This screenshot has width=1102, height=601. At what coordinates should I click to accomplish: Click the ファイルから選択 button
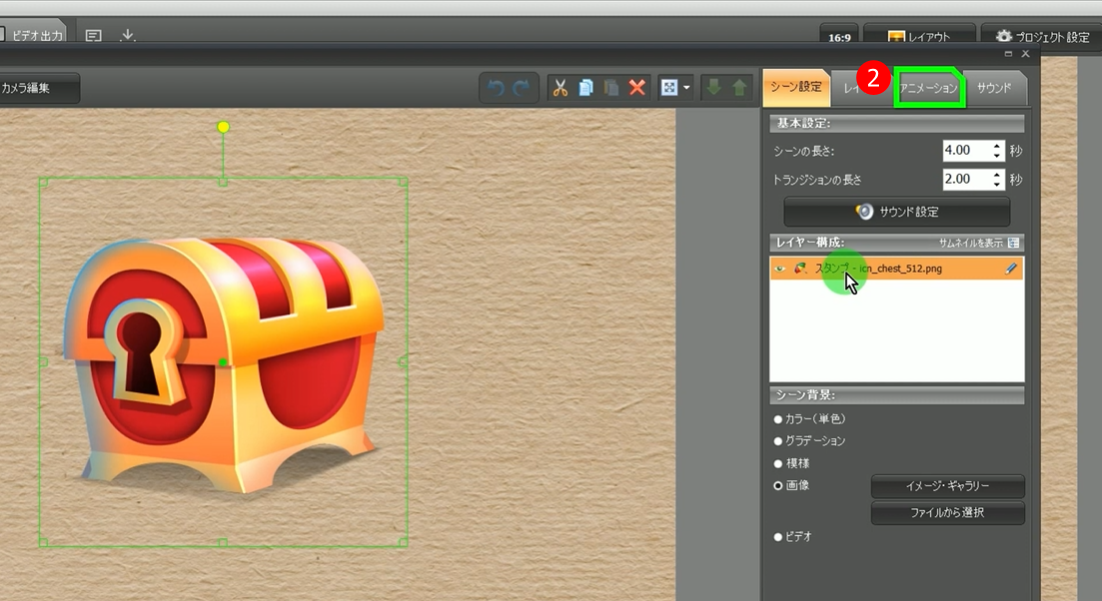coord(947,513)
